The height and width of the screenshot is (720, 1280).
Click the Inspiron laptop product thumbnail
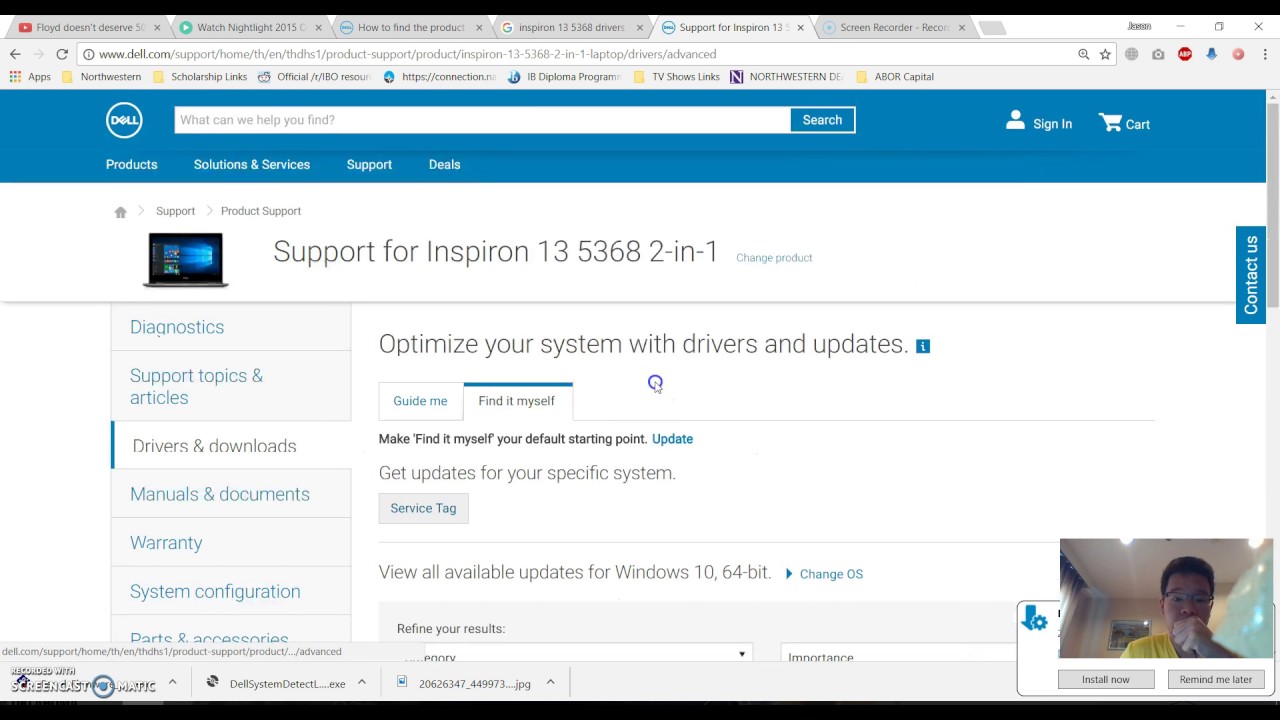[x=185, y=260]
